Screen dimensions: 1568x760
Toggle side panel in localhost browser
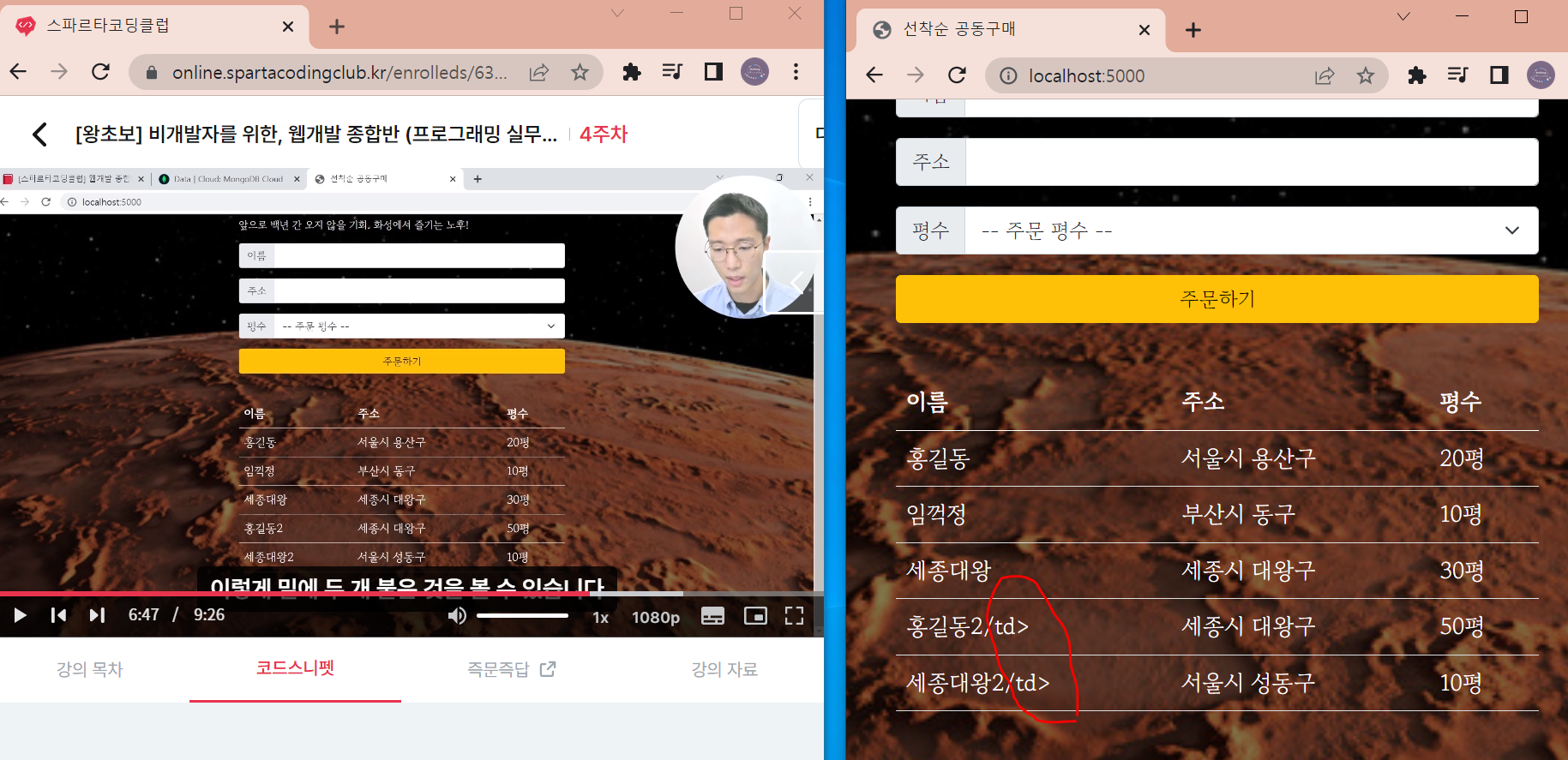(1499, 75)
